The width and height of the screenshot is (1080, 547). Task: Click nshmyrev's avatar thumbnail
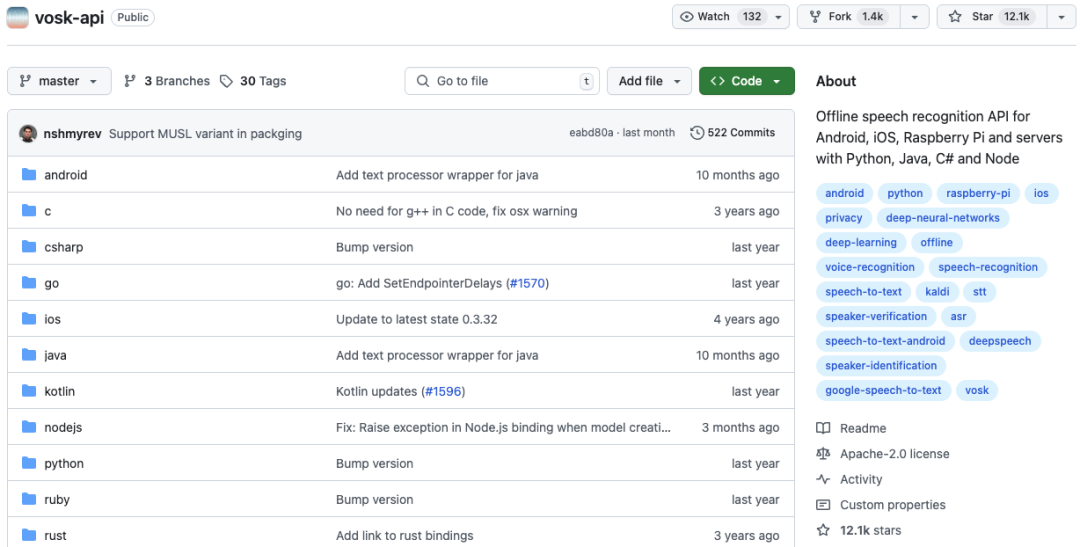28,133
